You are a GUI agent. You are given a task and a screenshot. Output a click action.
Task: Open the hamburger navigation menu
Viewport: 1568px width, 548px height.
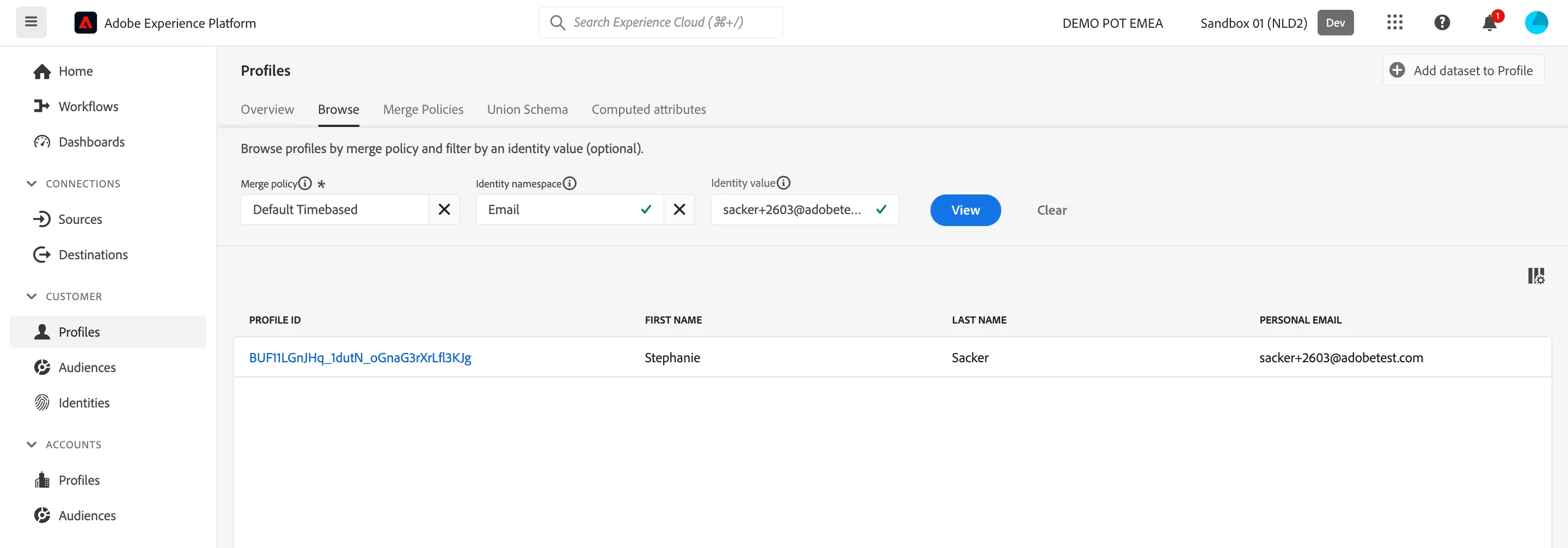[x=31, y=22]
